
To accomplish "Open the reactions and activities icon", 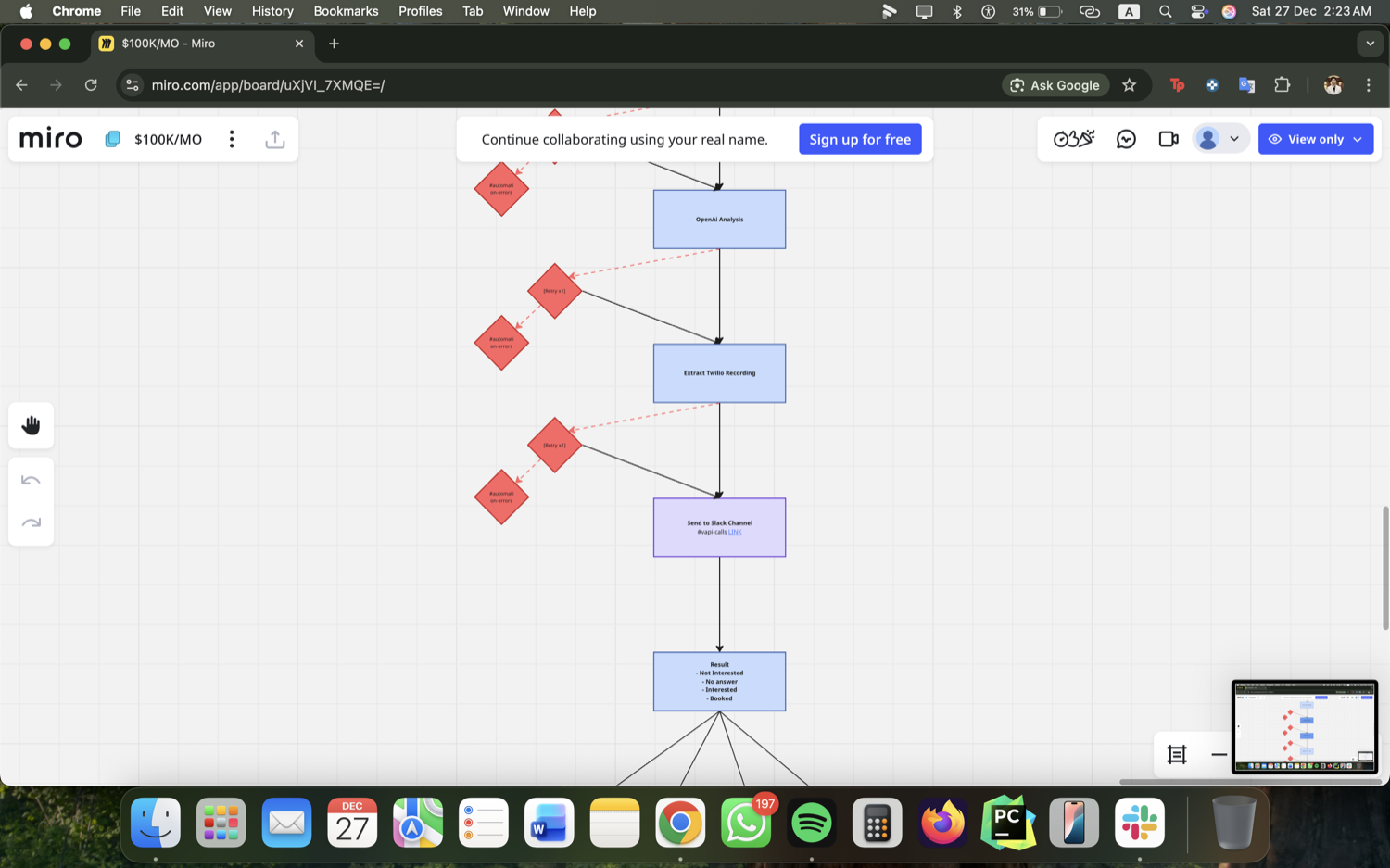I will tap(1074, 139).
